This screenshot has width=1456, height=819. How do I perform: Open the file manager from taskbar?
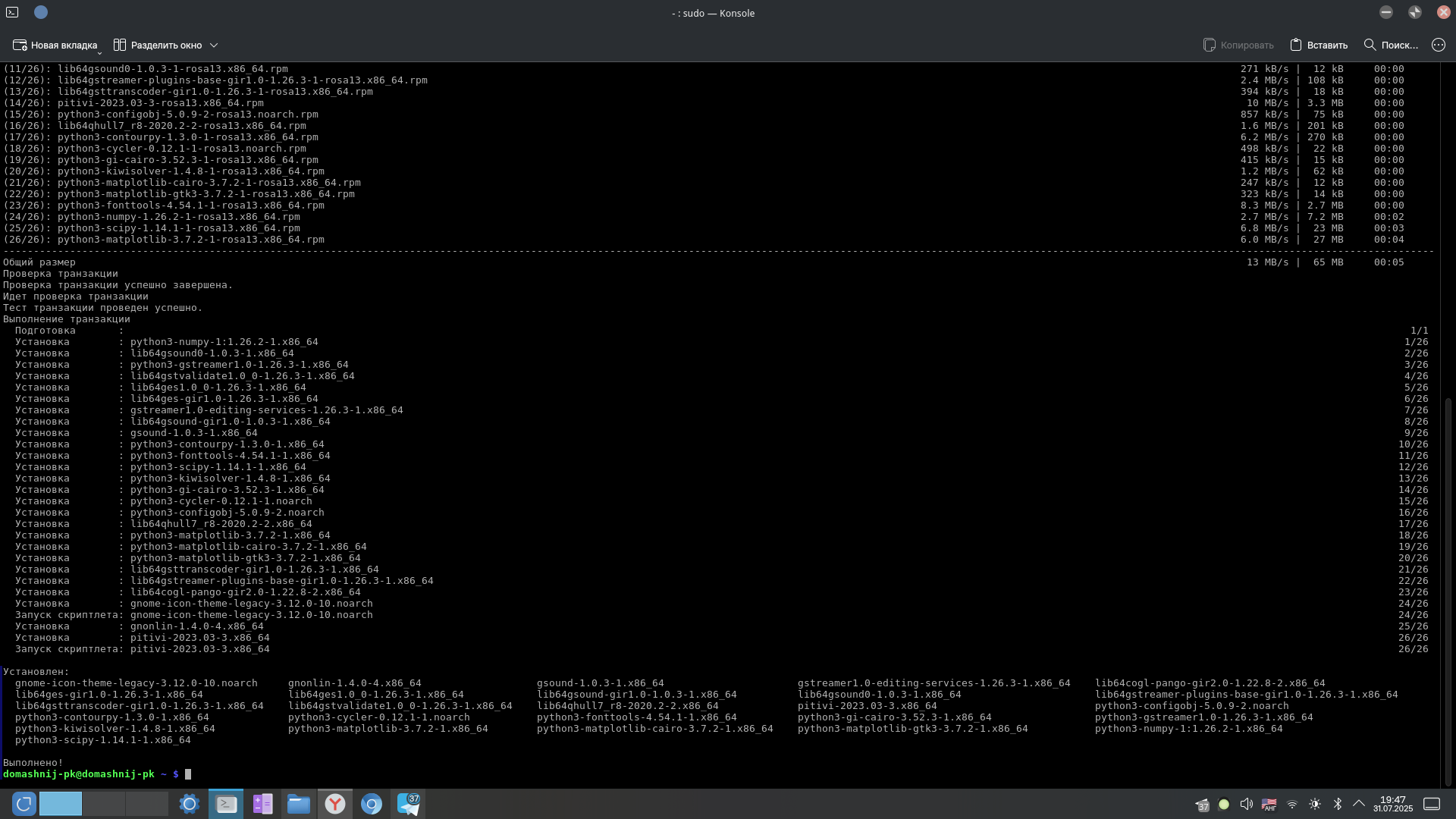click(299, 804)
